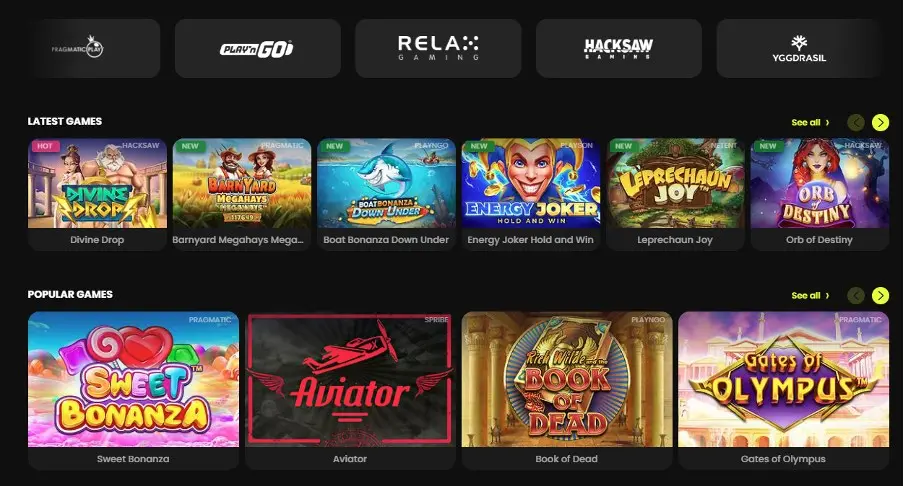This screenshot has height=486, width=904.
Task: Select the Yggdrasil provider logo
Action: [799, 48]
